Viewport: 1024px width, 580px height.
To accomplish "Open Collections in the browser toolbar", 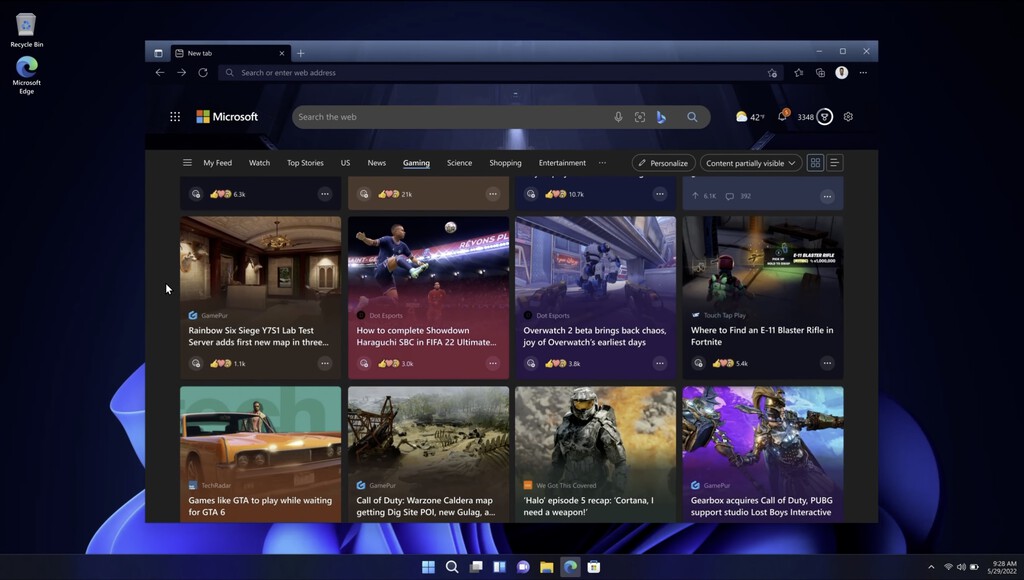I will 820,72.
